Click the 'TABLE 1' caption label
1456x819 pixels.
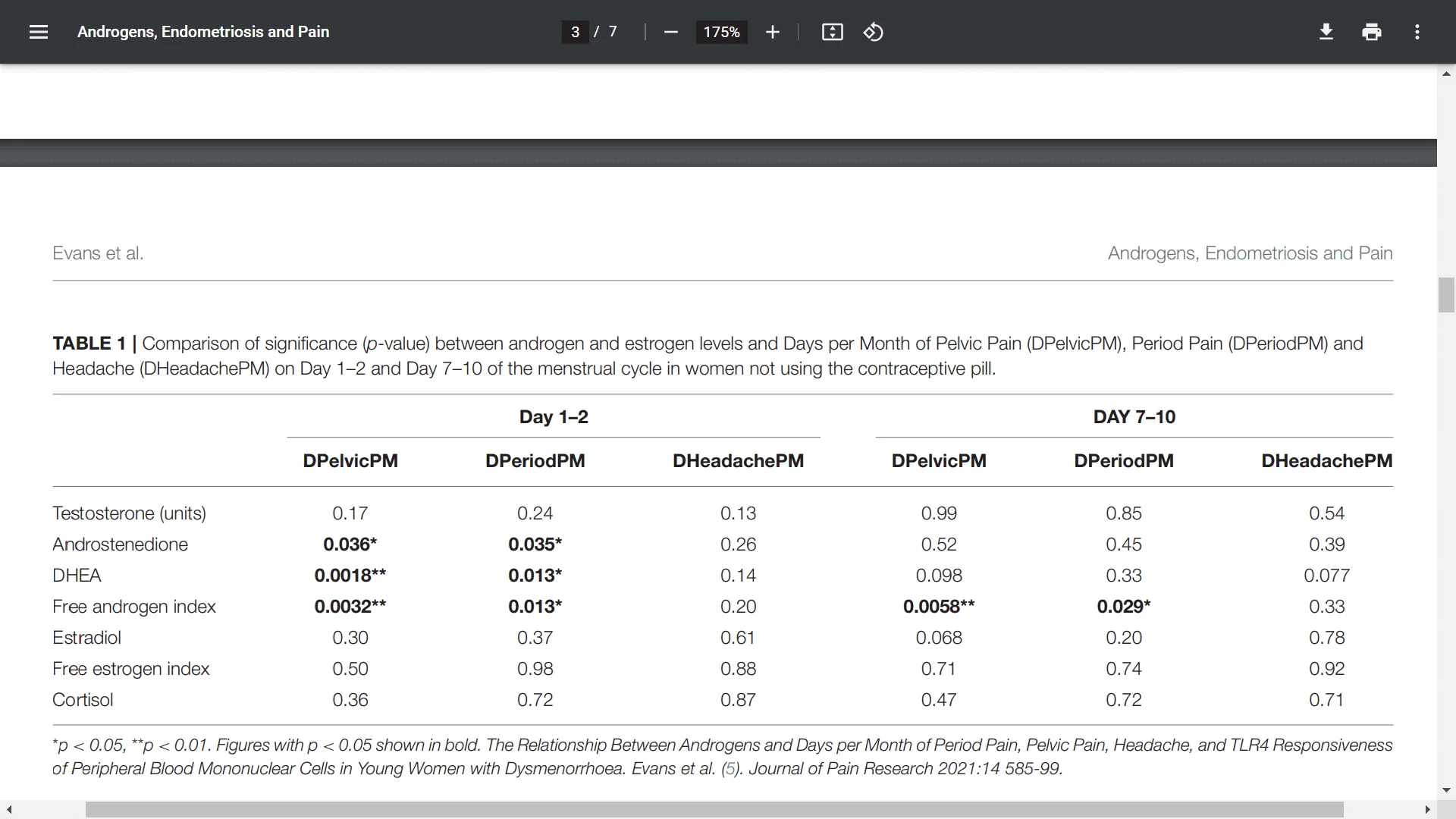click(89, 344)
